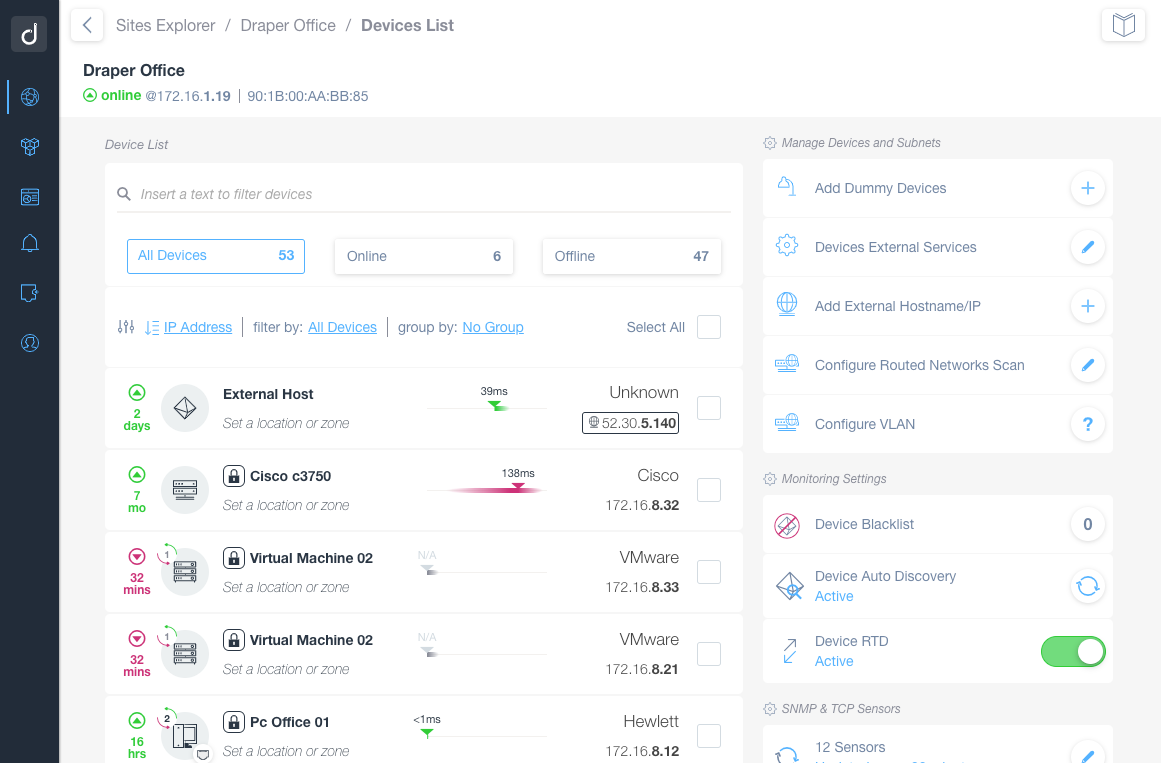Viewport: 1161px width, 763px height.
Task: Refresh Device Auto Discovery
Action: [1088, 586]
